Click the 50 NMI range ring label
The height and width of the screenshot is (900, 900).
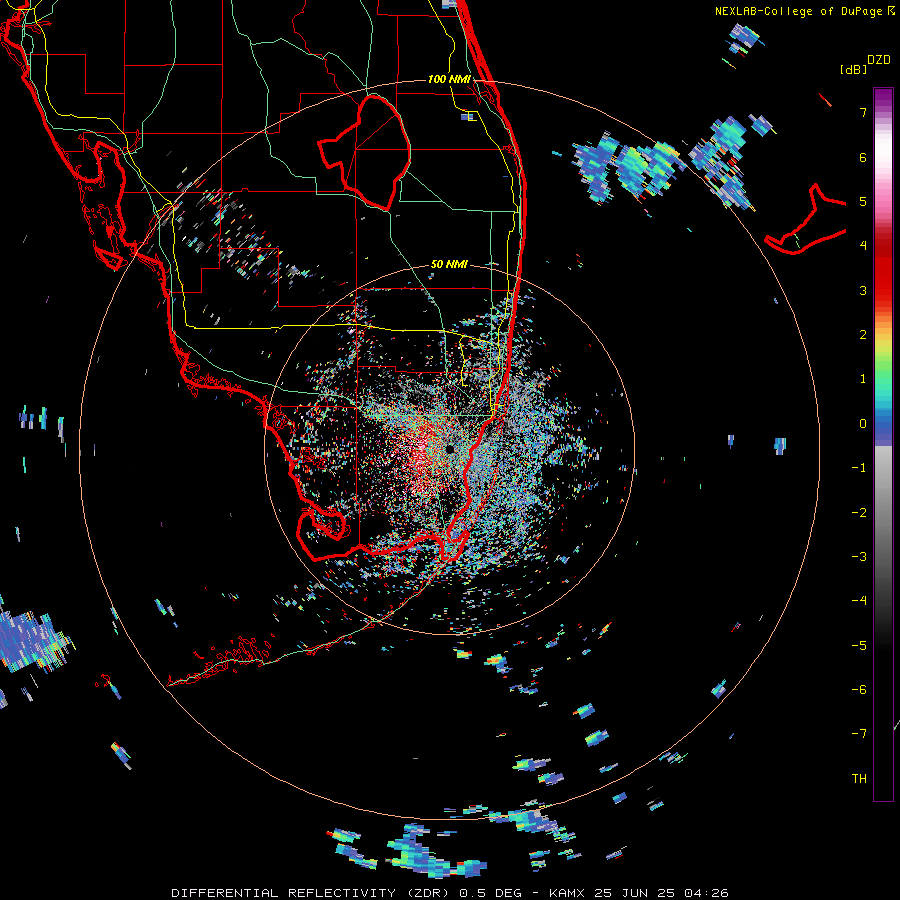coord(449,265)
